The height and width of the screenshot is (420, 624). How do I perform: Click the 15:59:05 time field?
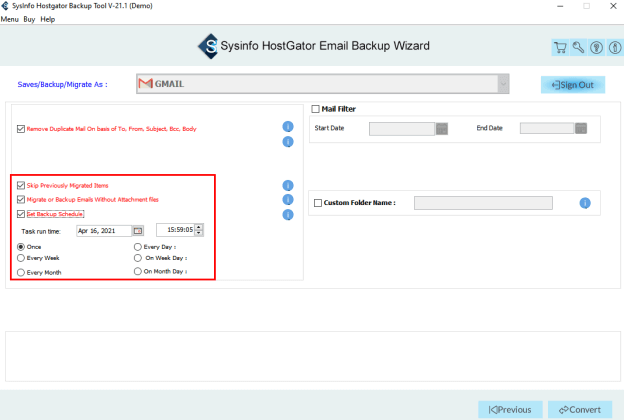point(176,230)
